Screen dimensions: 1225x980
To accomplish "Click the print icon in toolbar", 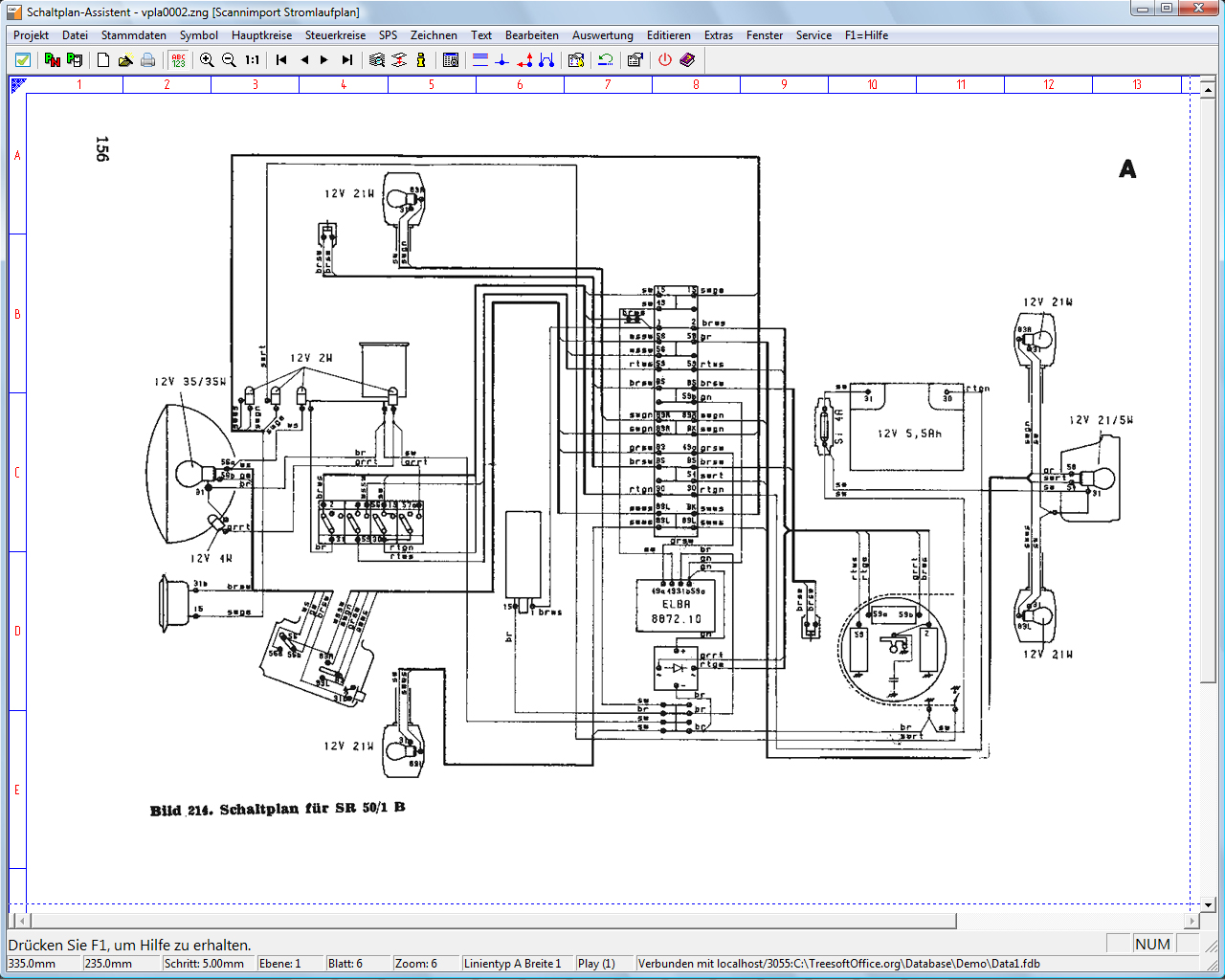I will 147,59.
